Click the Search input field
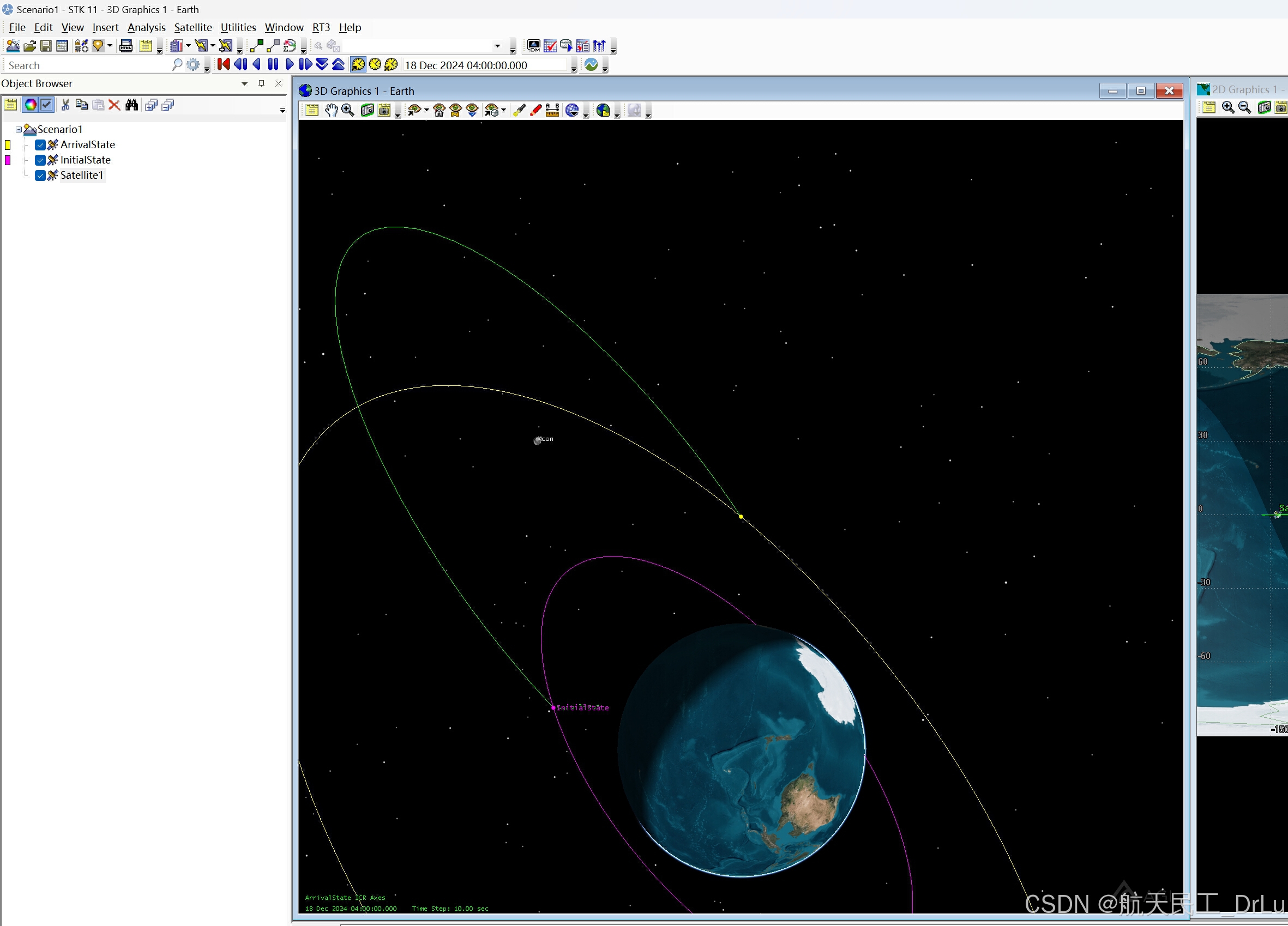1288x926 pixels. coord(85,65)
